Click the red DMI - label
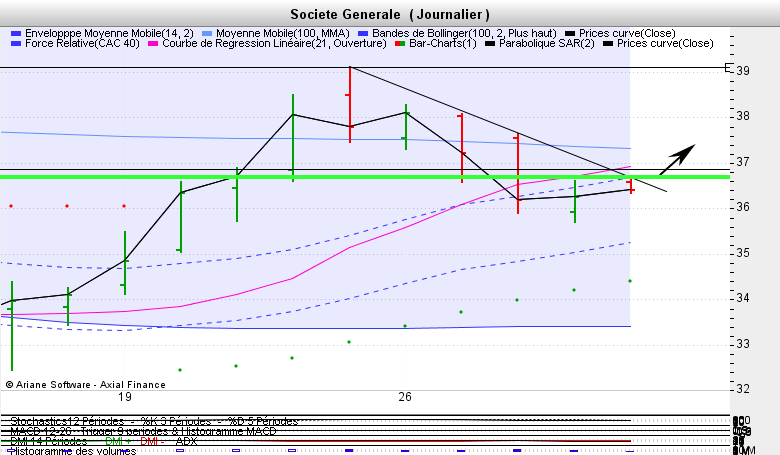The height and width of the screenshot is (455, 780). [152, 441]
